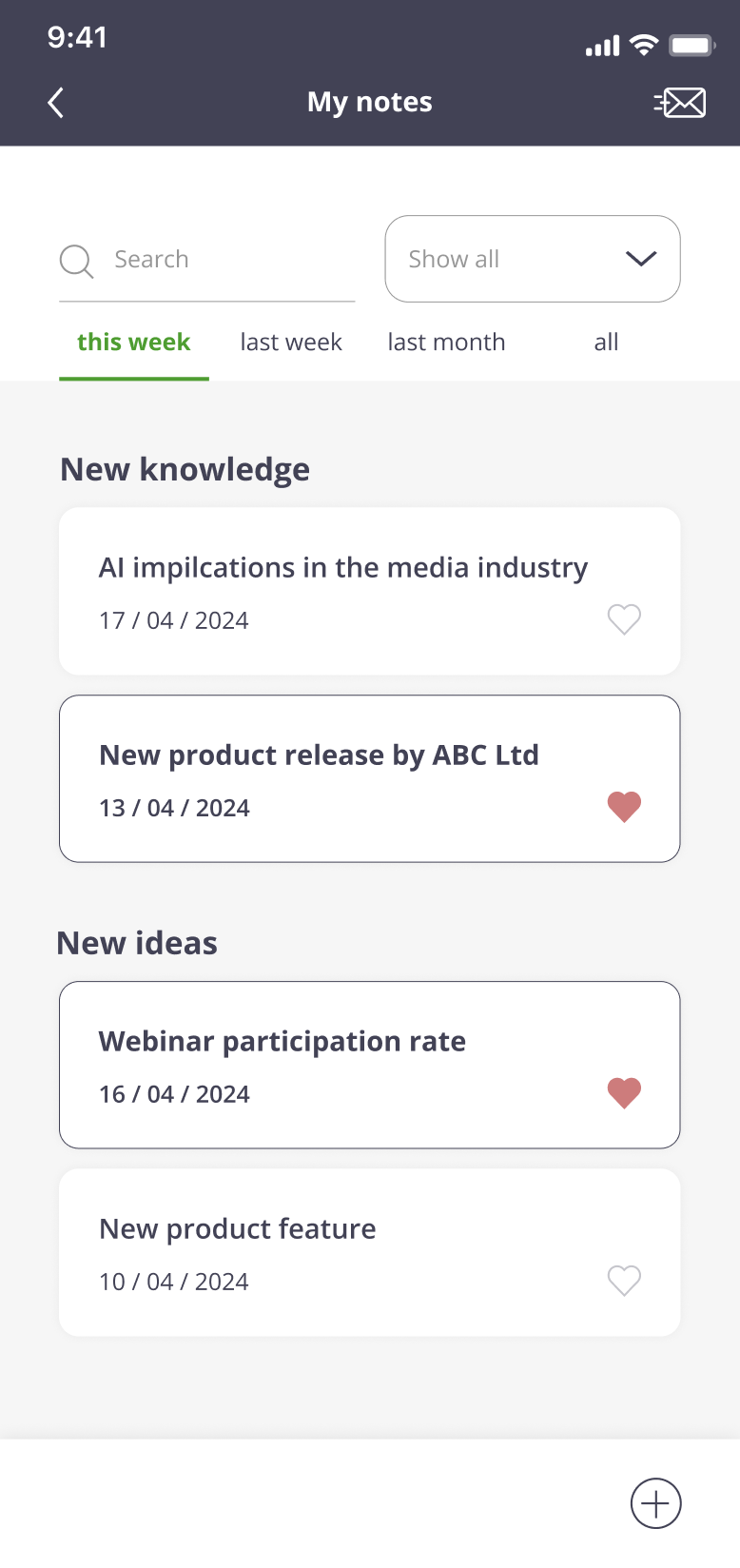The width and height of the screenshot is (740, 1568).
Task: Expand filter using the dropdown chevron
Action: pos(641,259)
